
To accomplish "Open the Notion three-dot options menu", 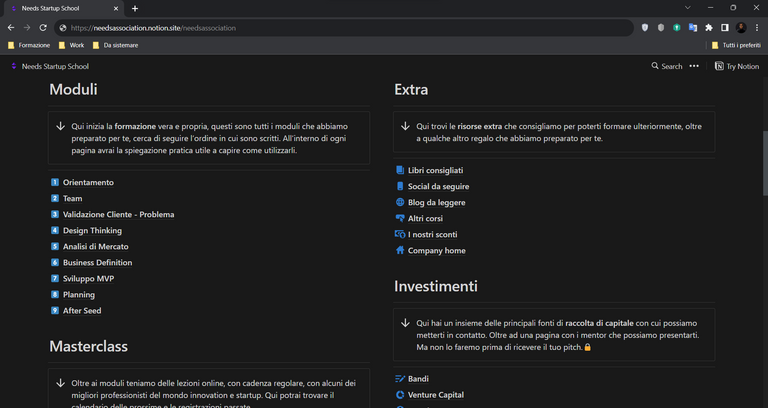I will 694,66.
